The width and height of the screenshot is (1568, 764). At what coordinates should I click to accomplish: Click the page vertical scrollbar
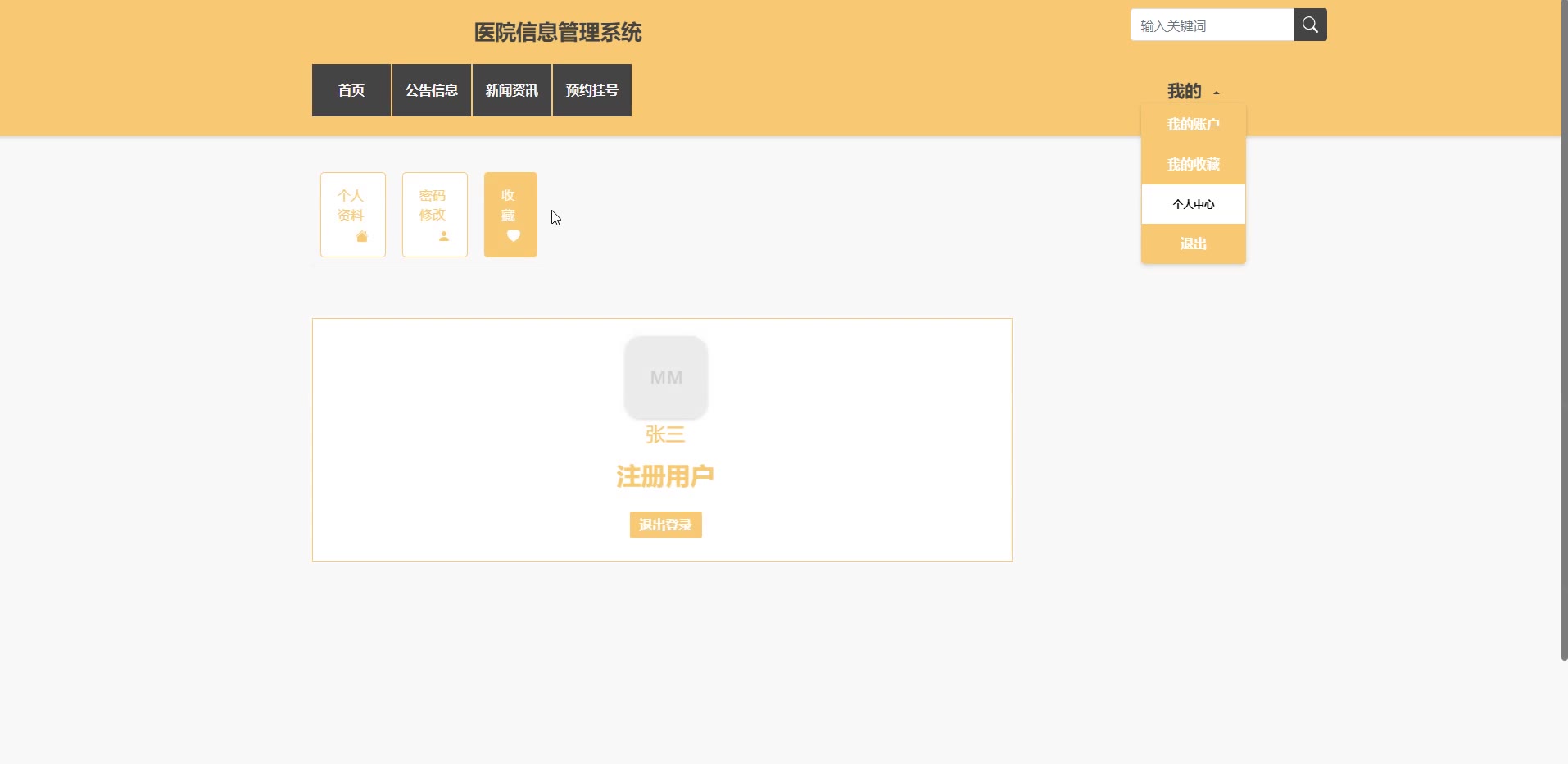(1564, 330)
